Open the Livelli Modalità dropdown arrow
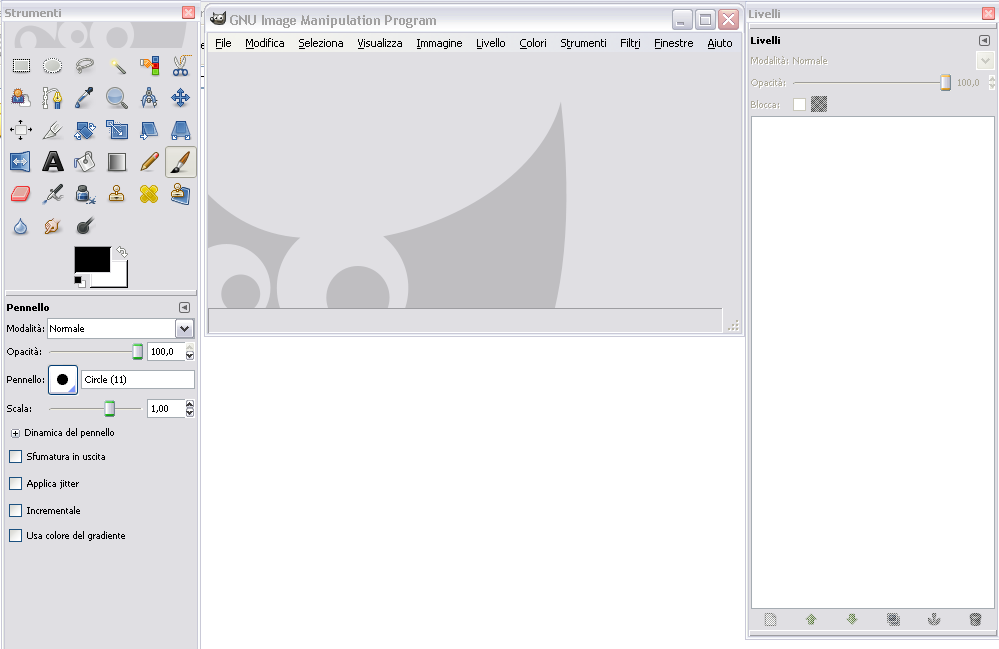Viewport: 999px width, 649px height. click(x=985, y=61)
